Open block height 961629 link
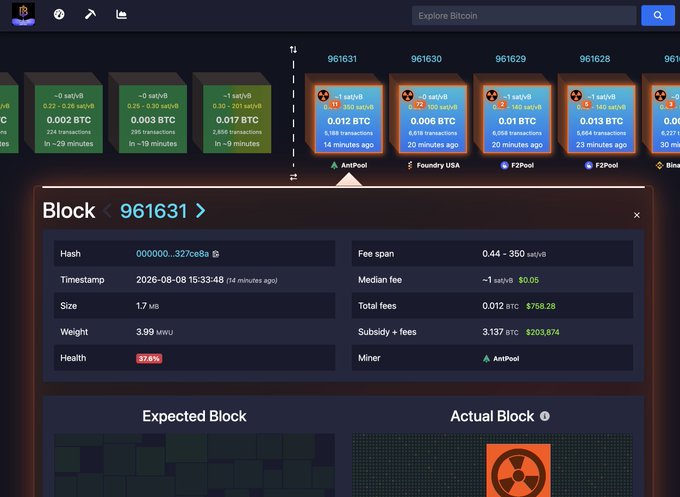This screenshot has width=680, height=497. click(x=510, y=59)
